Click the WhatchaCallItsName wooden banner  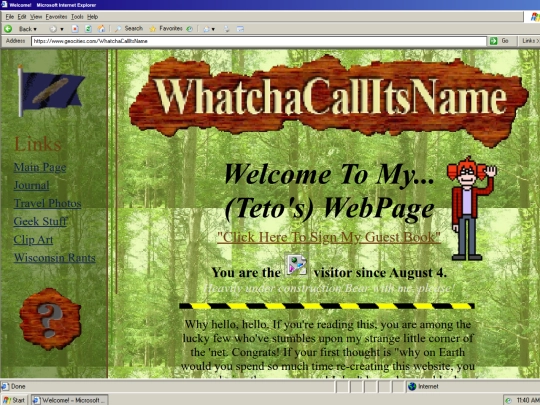click(329, 100)
